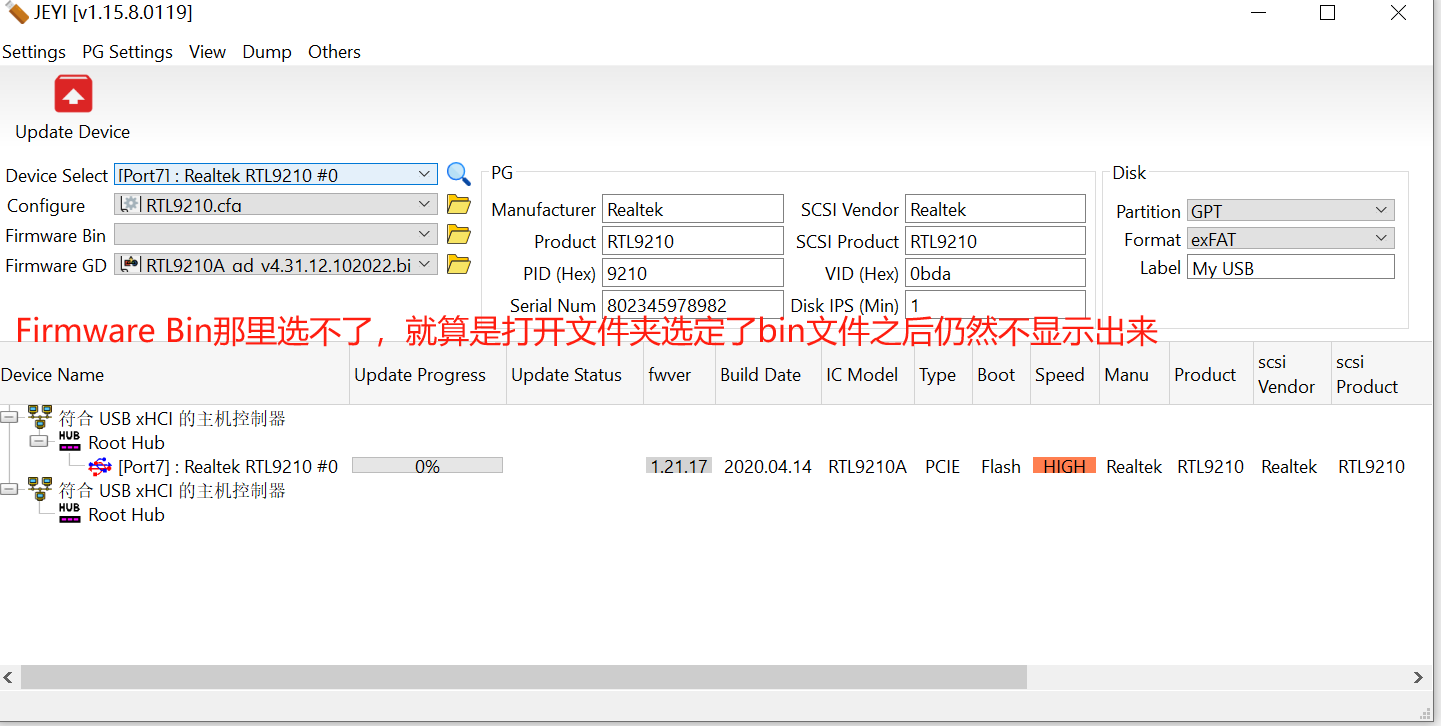Click the Type column header
Screen dimensions: 1441x726
[x=943, y=374]
